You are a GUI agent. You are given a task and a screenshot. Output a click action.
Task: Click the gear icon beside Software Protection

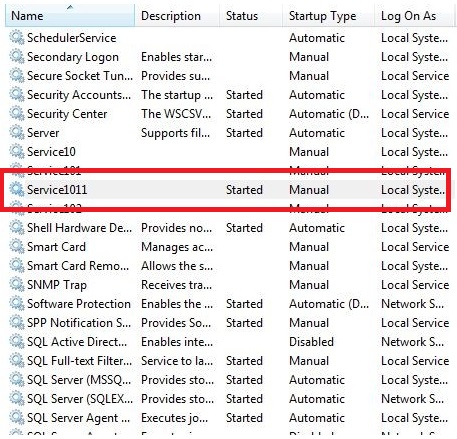[x=16, y=303]
